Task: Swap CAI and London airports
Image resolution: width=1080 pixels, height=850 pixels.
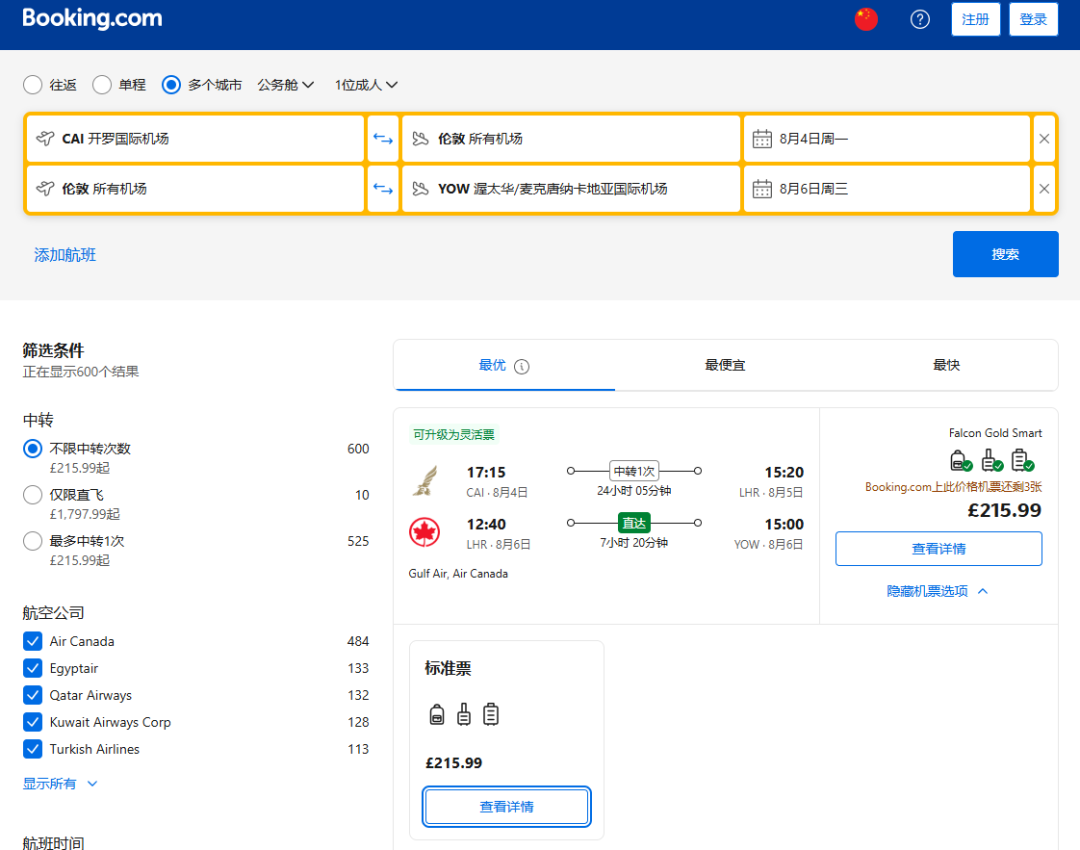Action: point(383,138)
